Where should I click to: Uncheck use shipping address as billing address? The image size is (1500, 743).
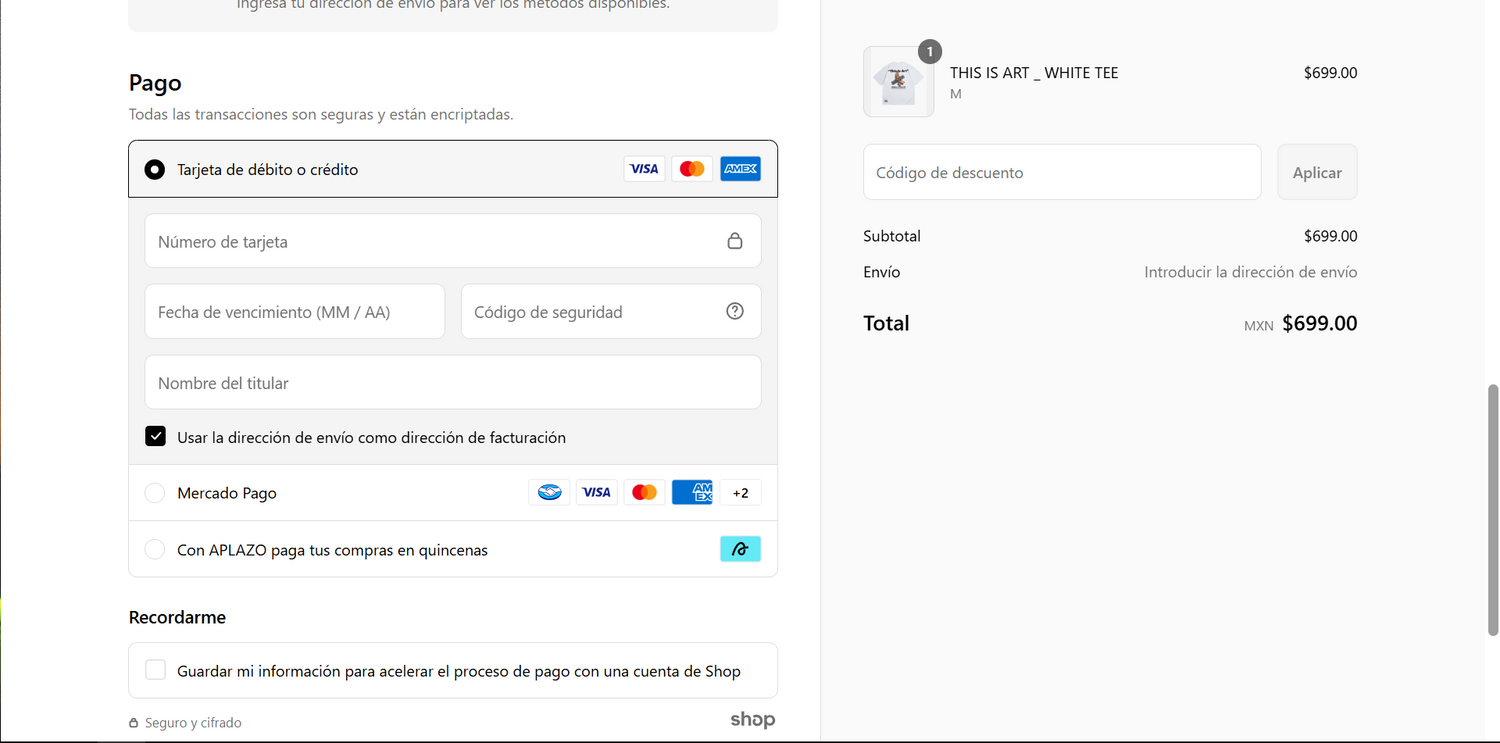coord(155,437)
